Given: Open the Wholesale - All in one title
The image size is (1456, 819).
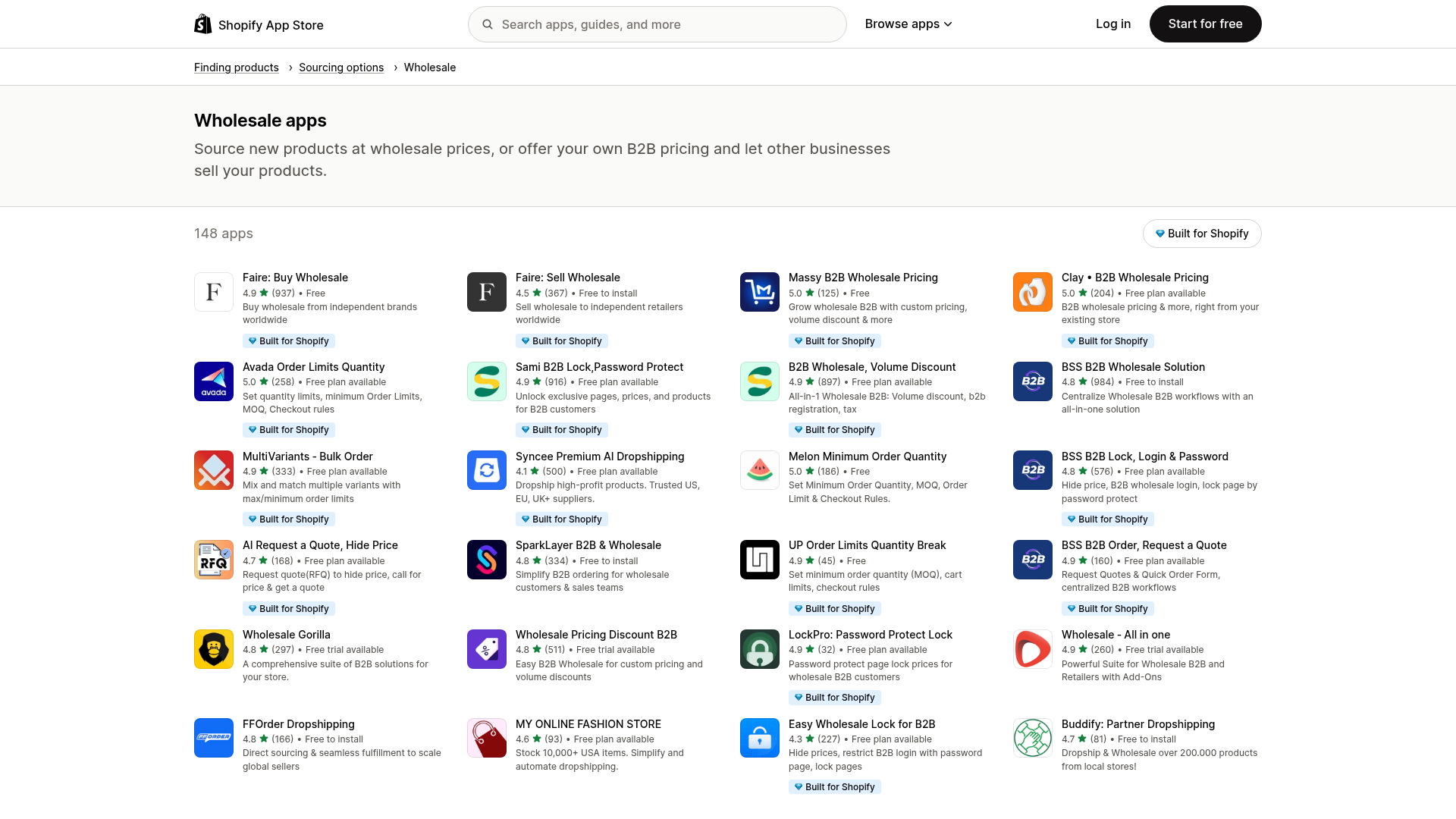Looking at the screenshot, I should click(x=1116, y=635).
